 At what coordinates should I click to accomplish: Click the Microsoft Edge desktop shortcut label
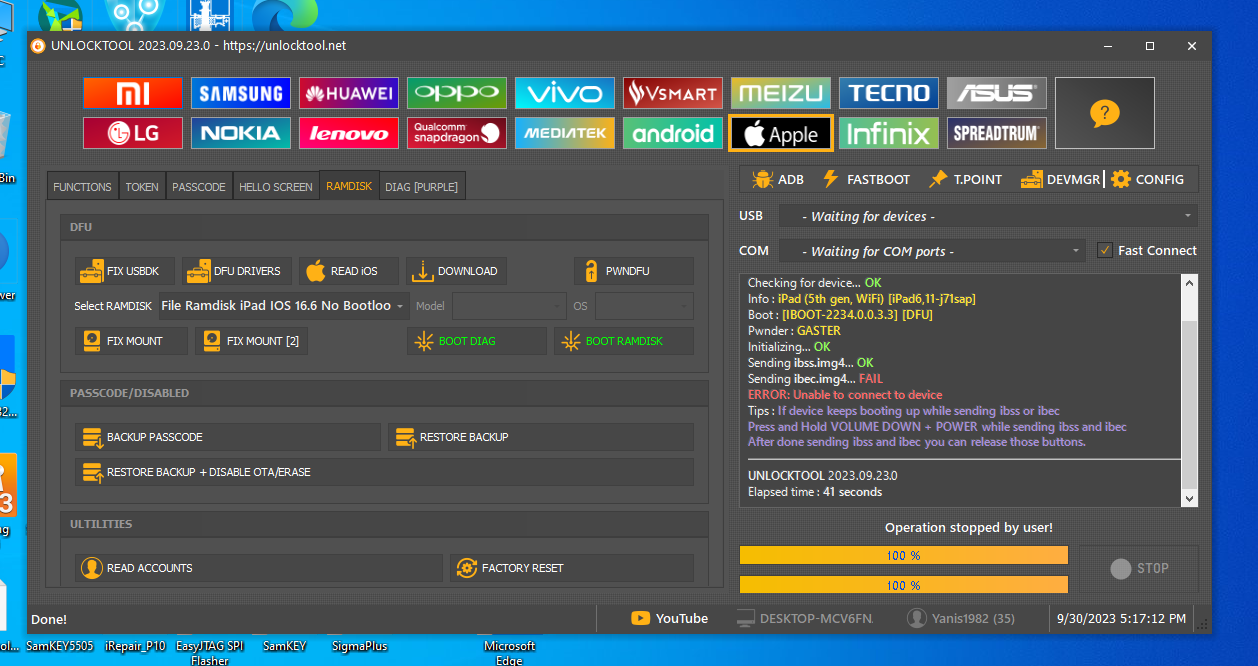(x=509, y=653)
